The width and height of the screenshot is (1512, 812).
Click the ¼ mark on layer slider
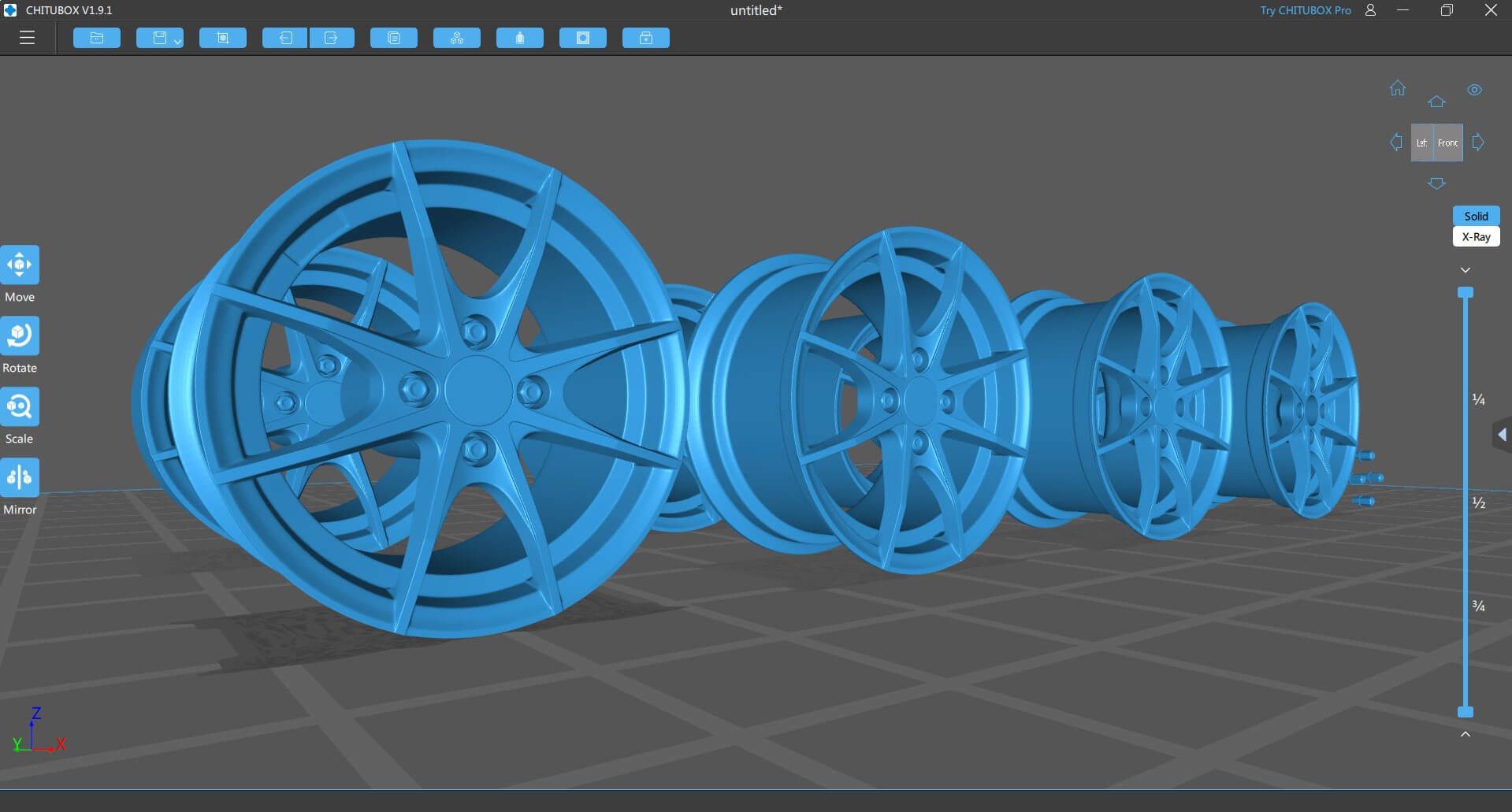[x=1479, y=400]
